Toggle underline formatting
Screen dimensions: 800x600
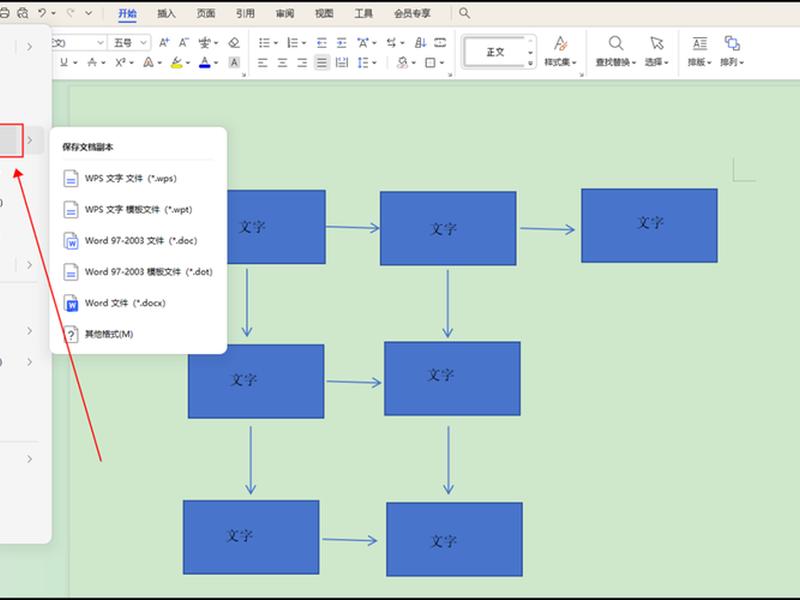64,62
